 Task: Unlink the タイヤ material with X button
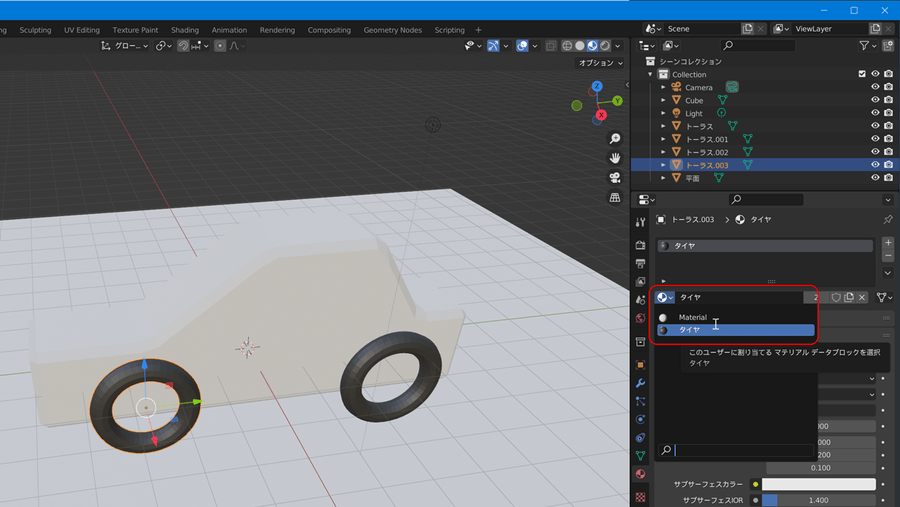(862, 297)
